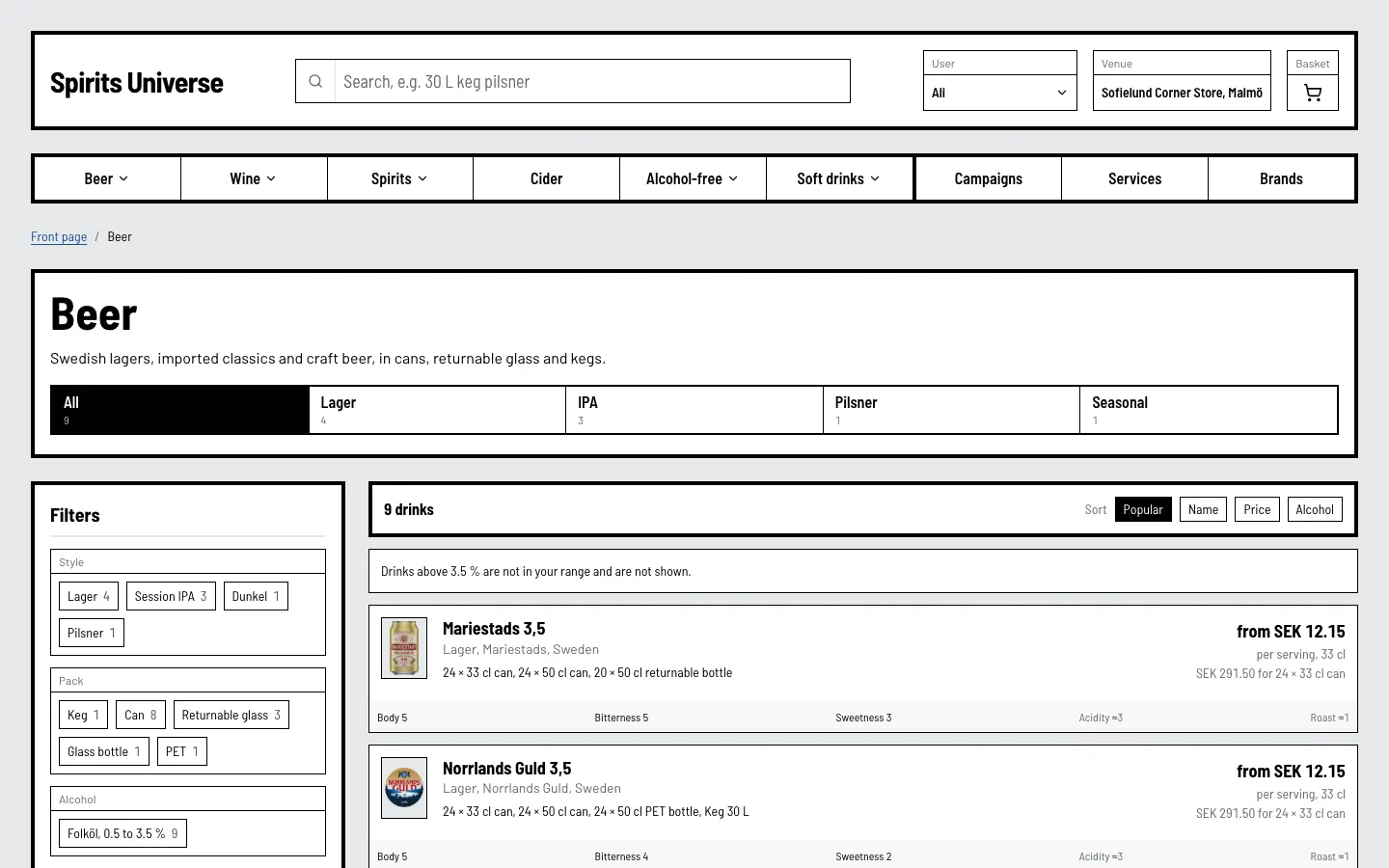
Task: Click the Norrlands Guld 3,5 thumbnail
Action: point(404,788)
